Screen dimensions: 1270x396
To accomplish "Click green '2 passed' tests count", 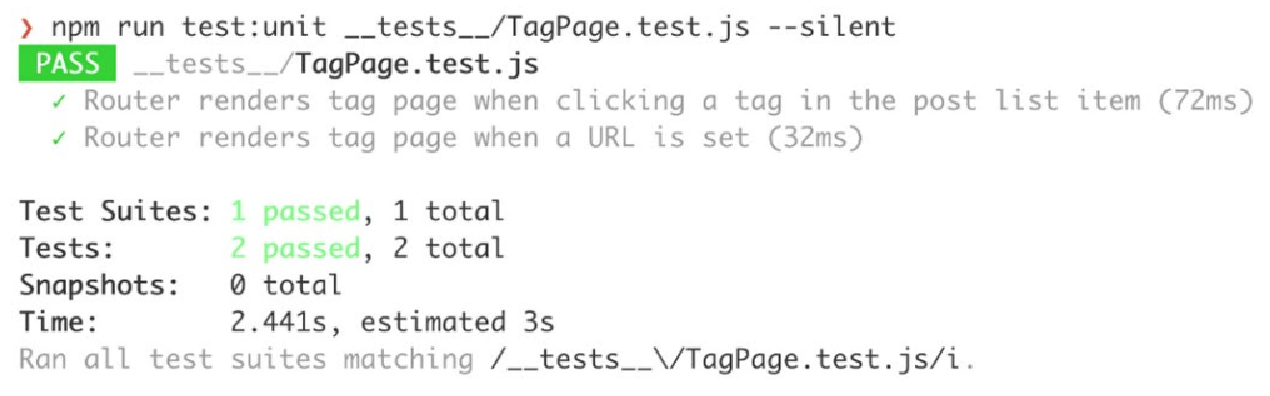I will coord(294,247).
